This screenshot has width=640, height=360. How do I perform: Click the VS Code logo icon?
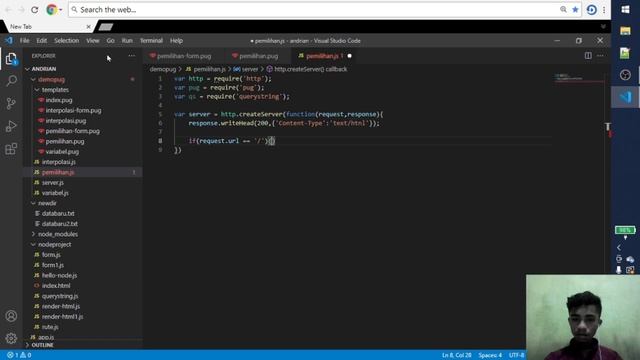(x=9, y=40)
